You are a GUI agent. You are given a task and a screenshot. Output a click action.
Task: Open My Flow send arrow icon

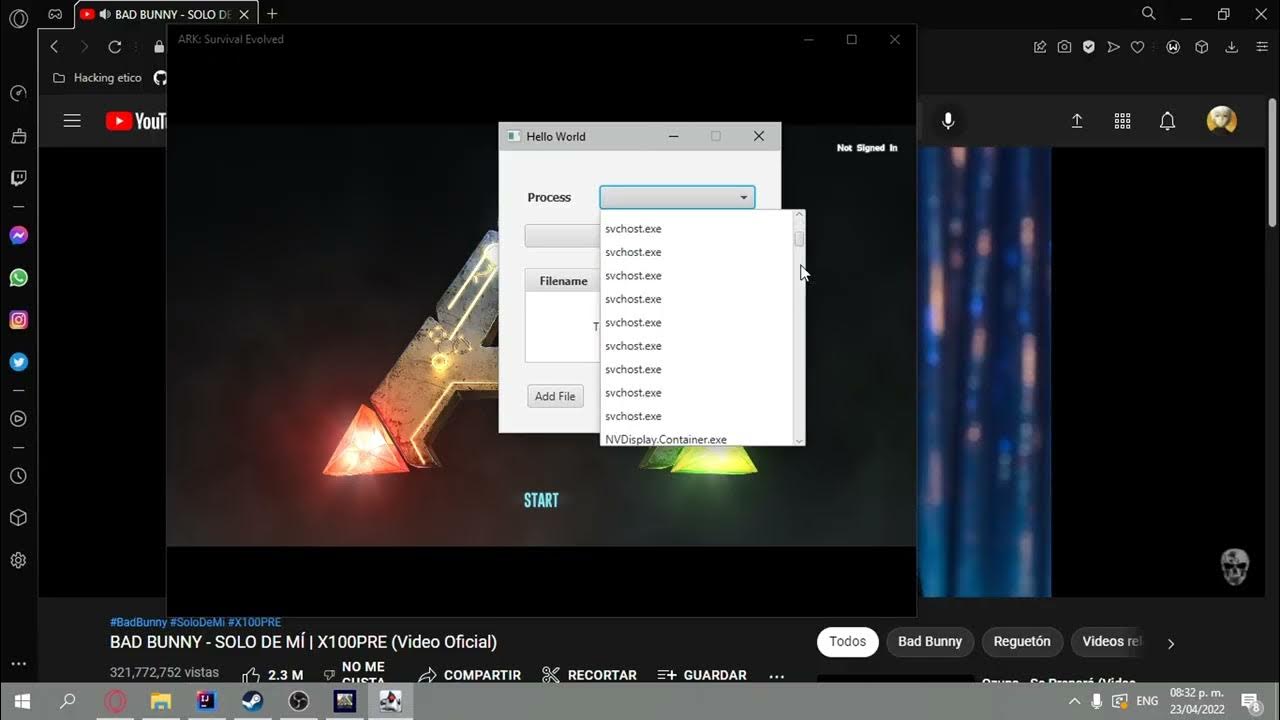pyautogui.click(x=1113, y=47)
